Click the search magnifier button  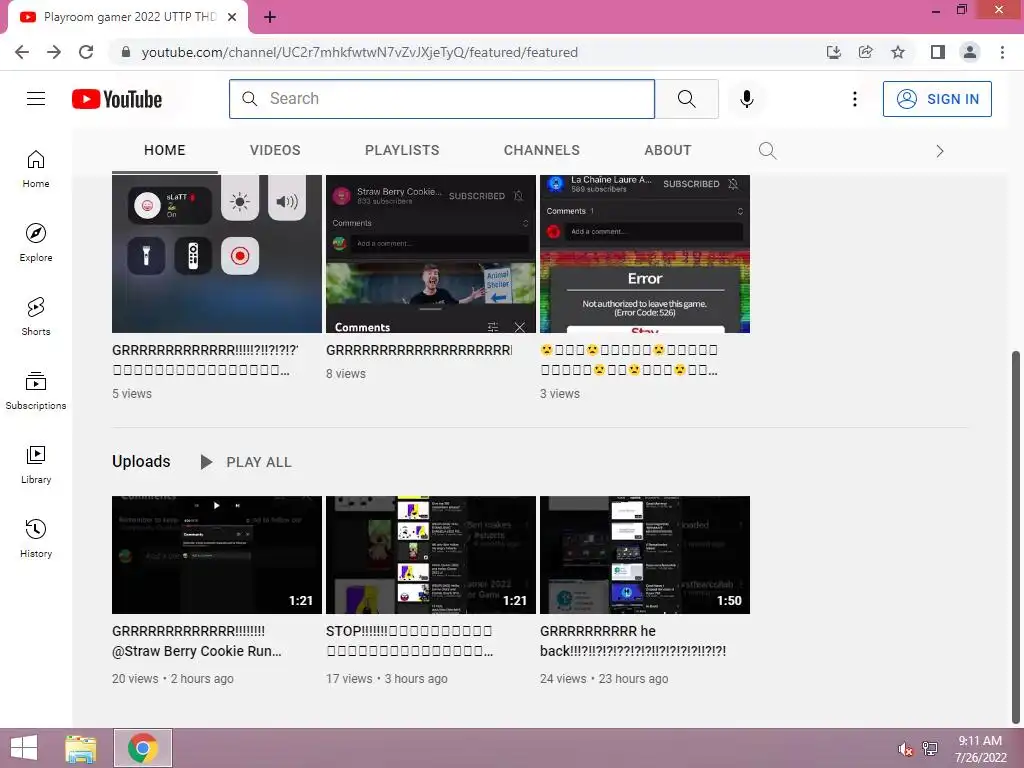686,99
